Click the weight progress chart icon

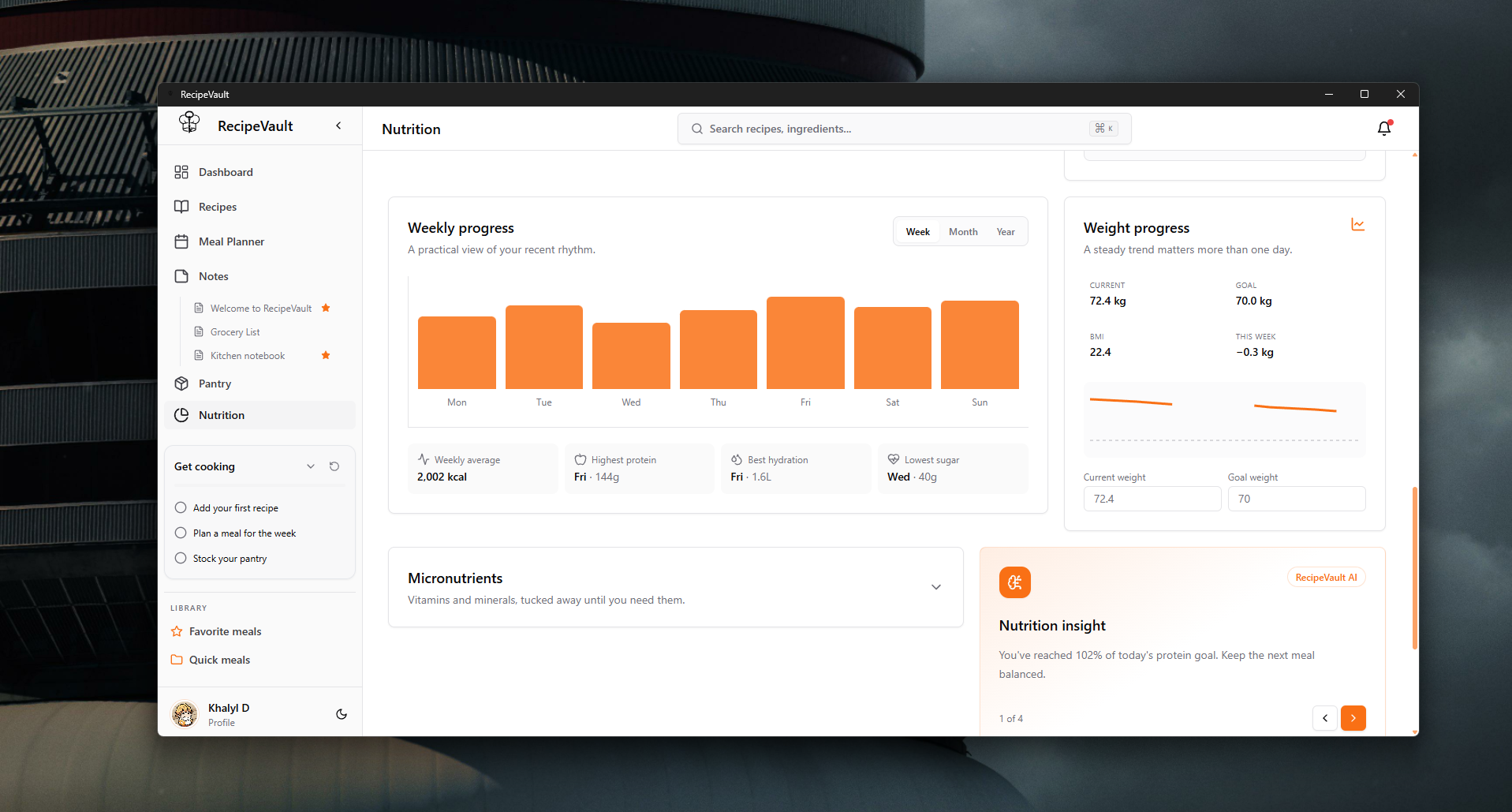tap(1357, 225)
